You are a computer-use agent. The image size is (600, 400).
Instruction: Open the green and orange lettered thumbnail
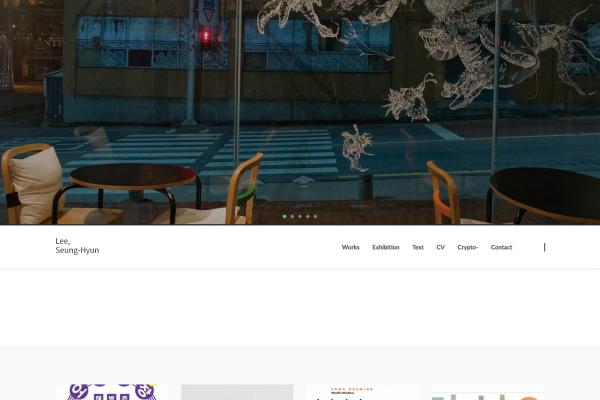(487, 392)
